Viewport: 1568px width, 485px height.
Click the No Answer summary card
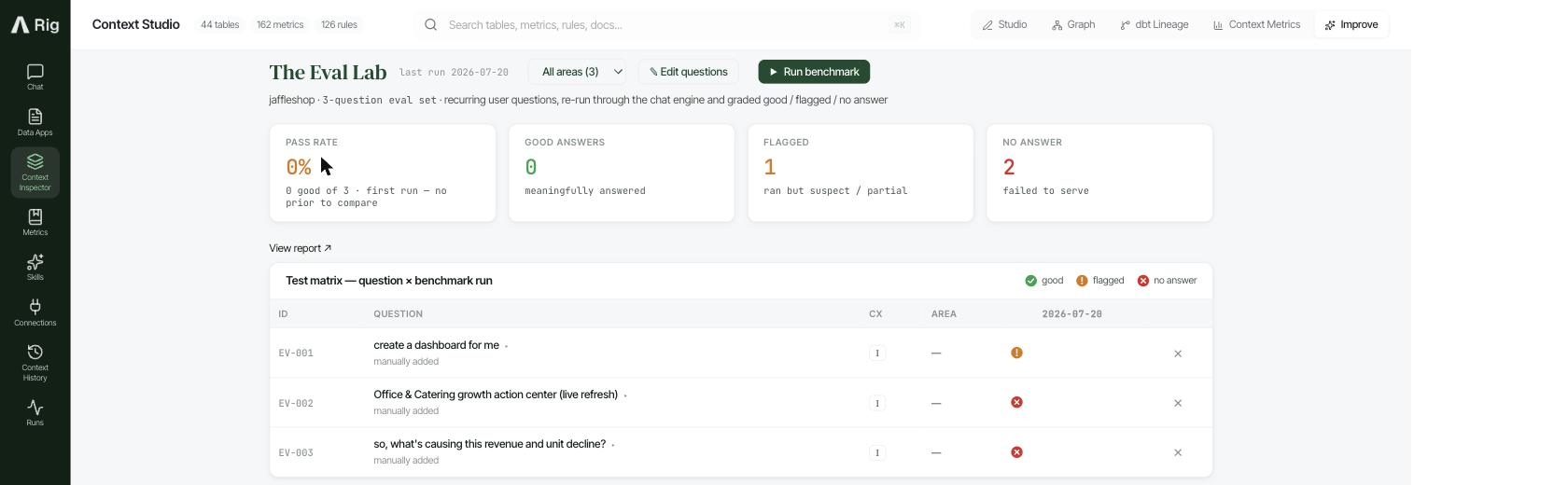(x=1099, y=173)
